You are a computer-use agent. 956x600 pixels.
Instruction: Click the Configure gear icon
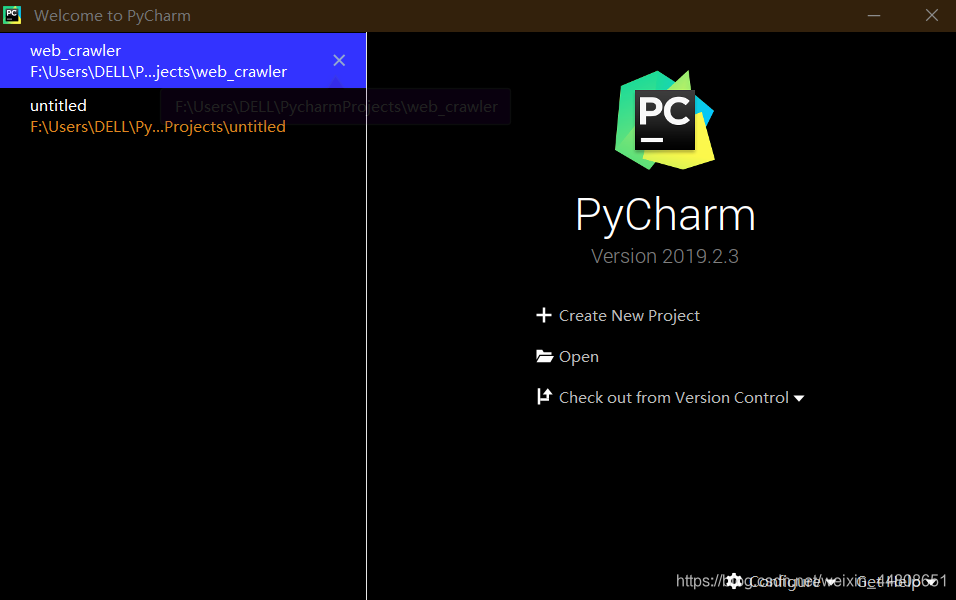[735, 581]
